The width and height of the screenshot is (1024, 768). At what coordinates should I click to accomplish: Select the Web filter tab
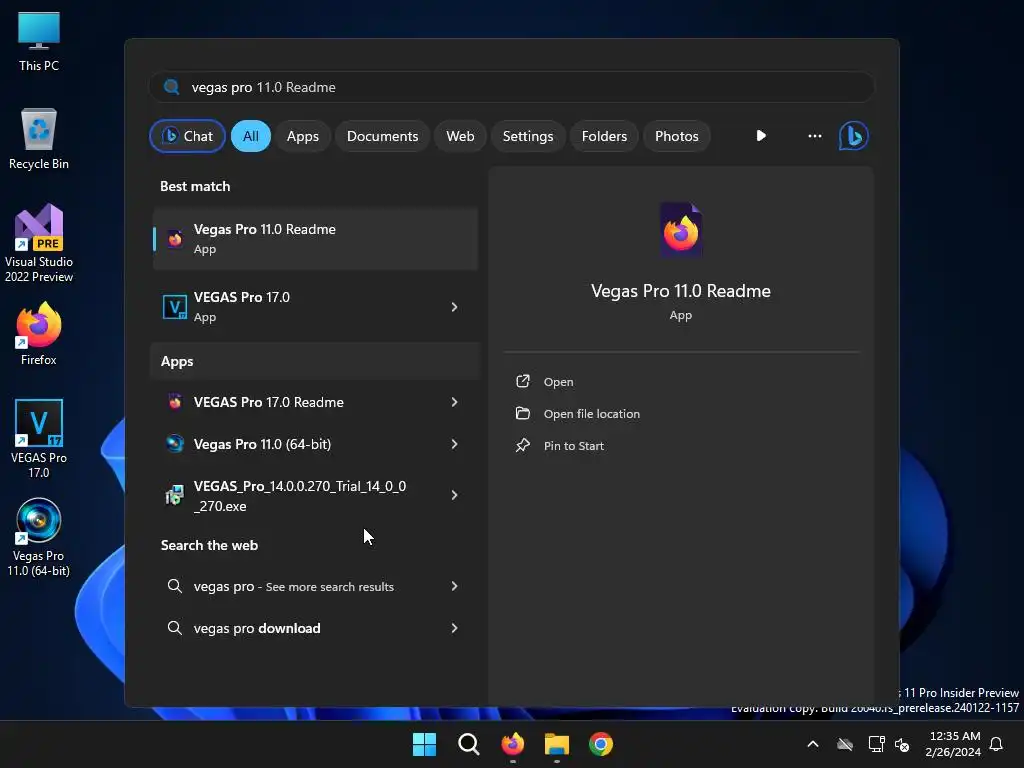click(460, 136)
